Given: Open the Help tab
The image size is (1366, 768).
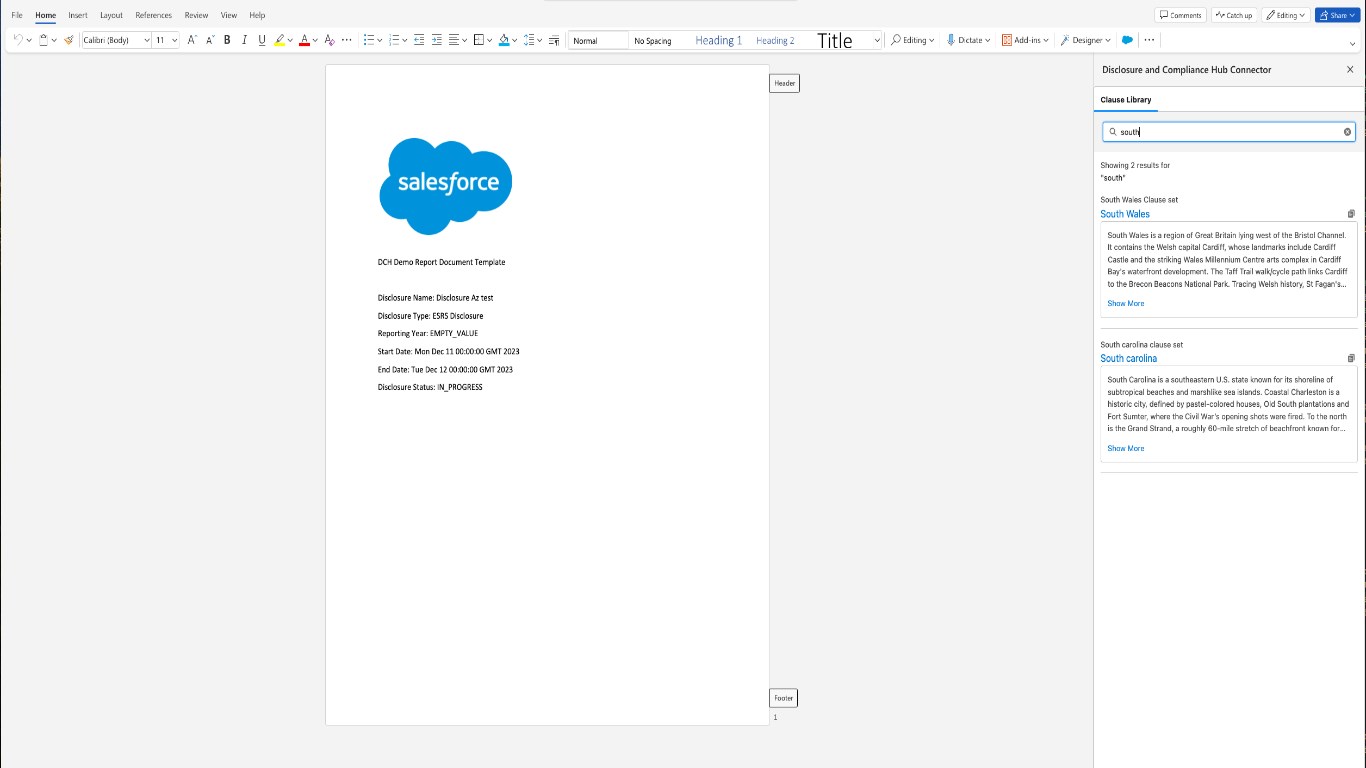Looking at the screenshot, I should 257,15.
